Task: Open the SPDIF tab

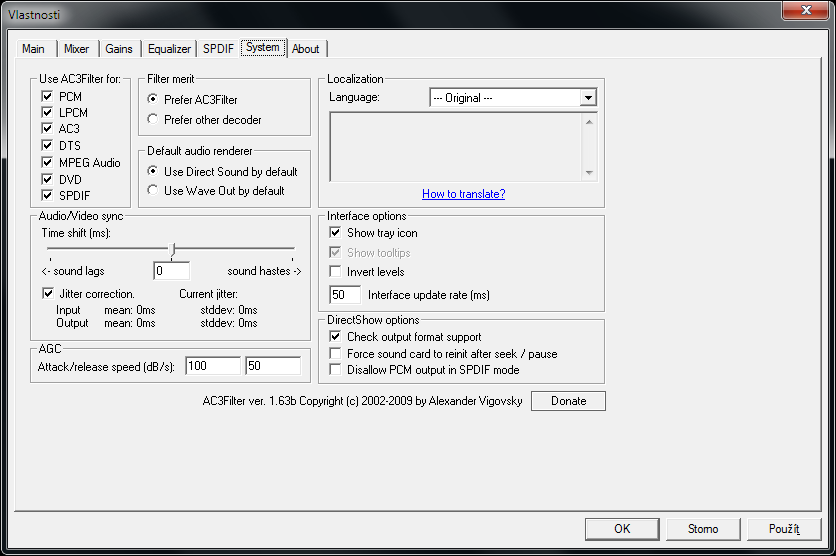Action: point(218,49)
